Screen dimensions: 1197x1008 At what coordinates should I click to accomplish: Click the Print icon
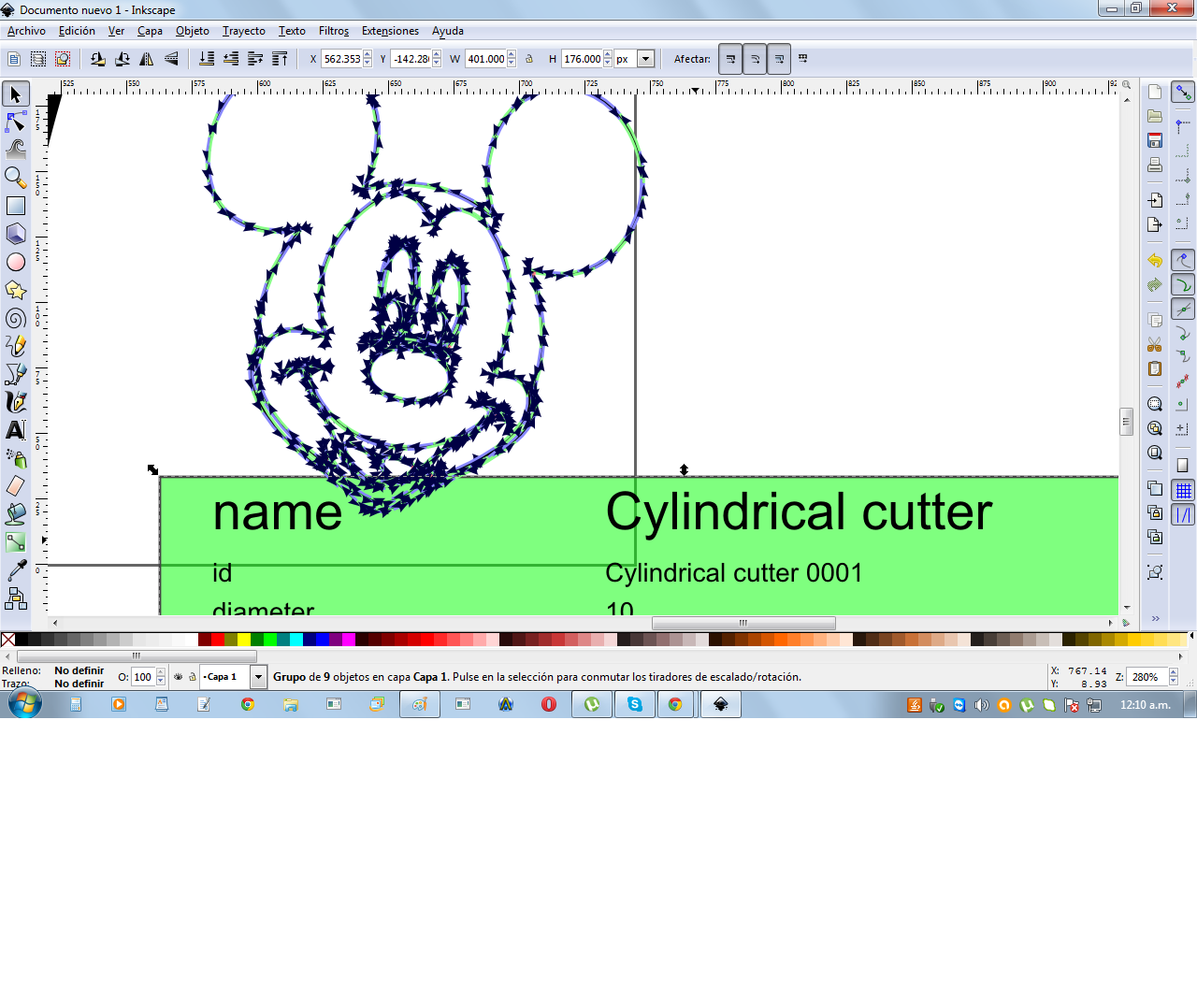(1155, 165)
